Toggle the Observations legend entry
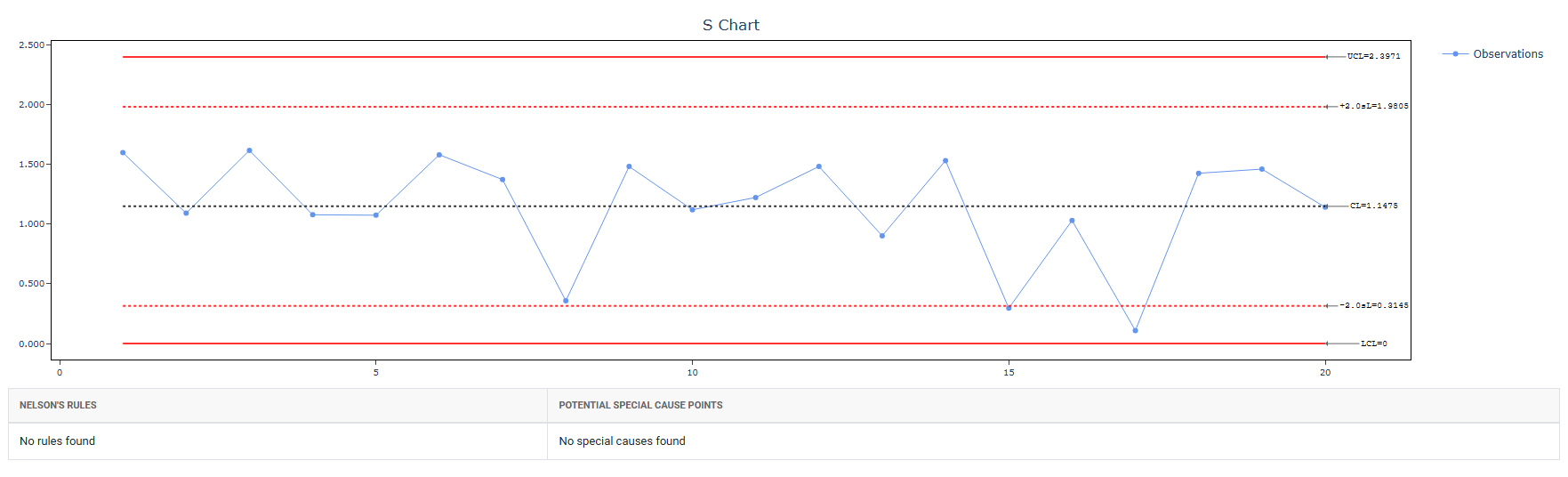This screenshot has width=1568, height=477. tap(1492, 54)
